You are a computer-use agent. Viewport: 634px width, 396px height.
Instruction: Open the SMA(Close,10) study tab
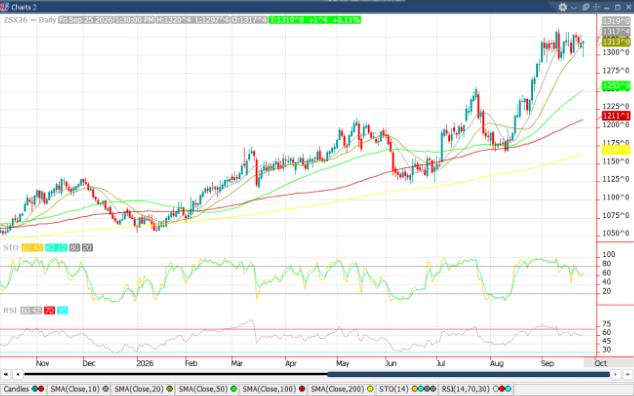pos(80,389)
